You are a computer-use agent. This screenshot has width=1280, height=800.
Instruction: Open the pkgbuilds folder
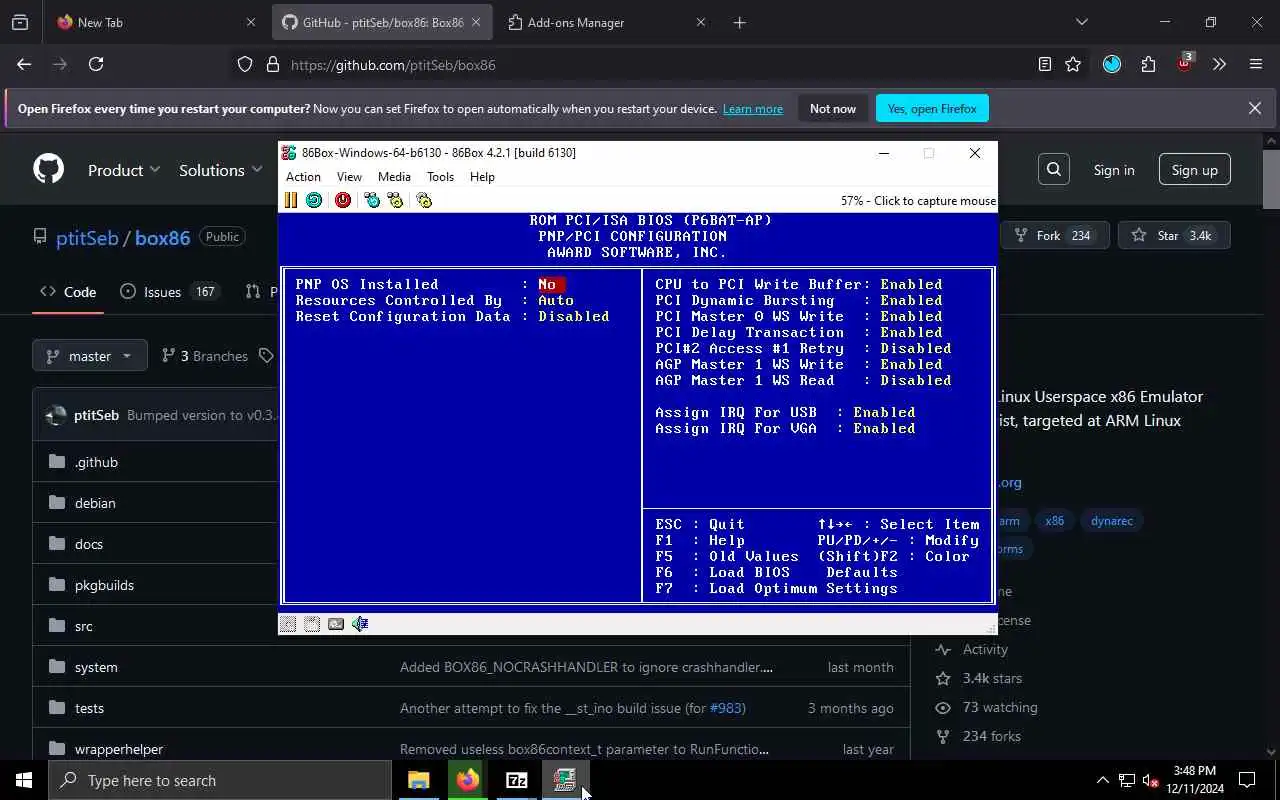[104, 585]
